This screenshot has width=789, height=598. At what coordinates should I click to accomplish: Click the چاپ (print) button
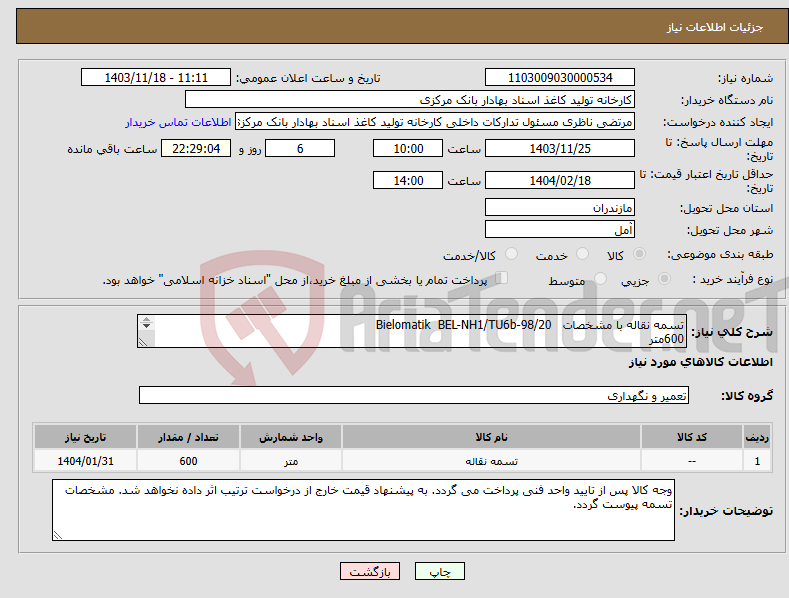tap(439, 571)
